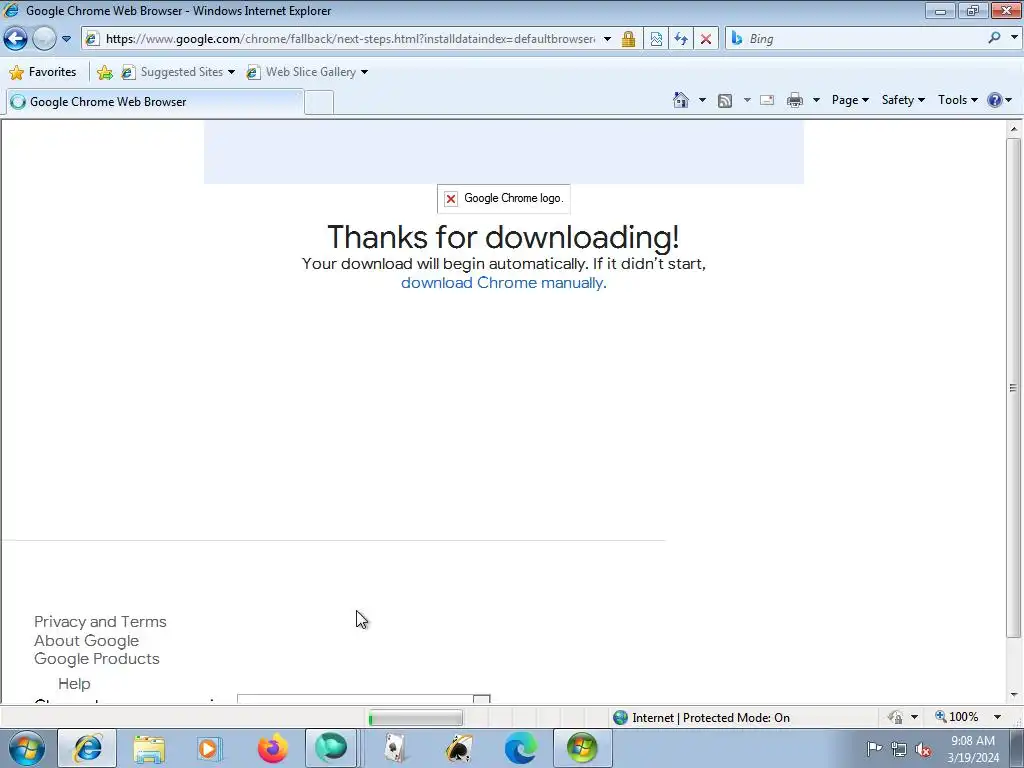Open Spider Solitaire taskbar icon
The image size is (1024, 768).
coord(459,748)
